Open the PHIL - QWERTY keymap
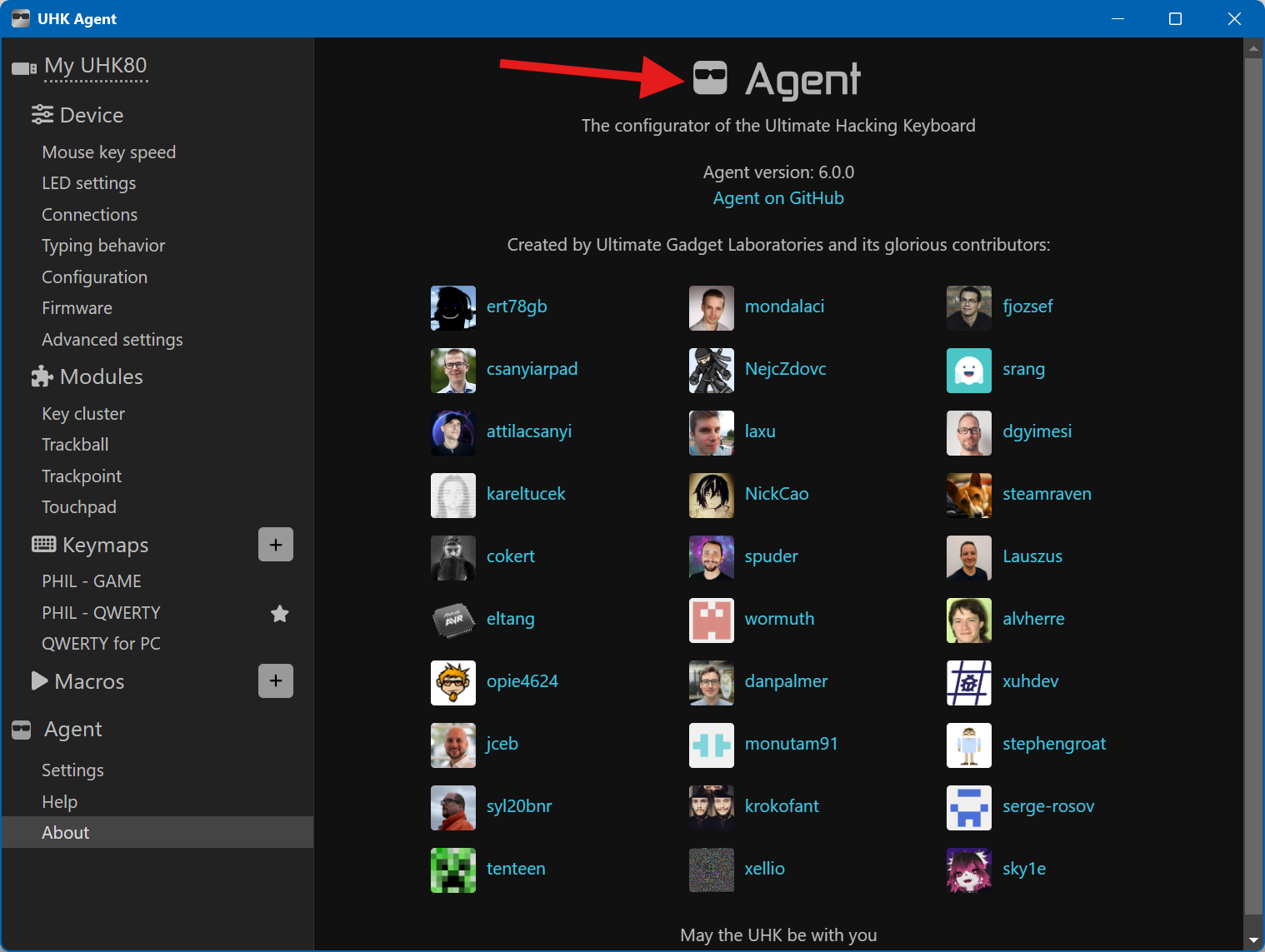 click(101, 613)
